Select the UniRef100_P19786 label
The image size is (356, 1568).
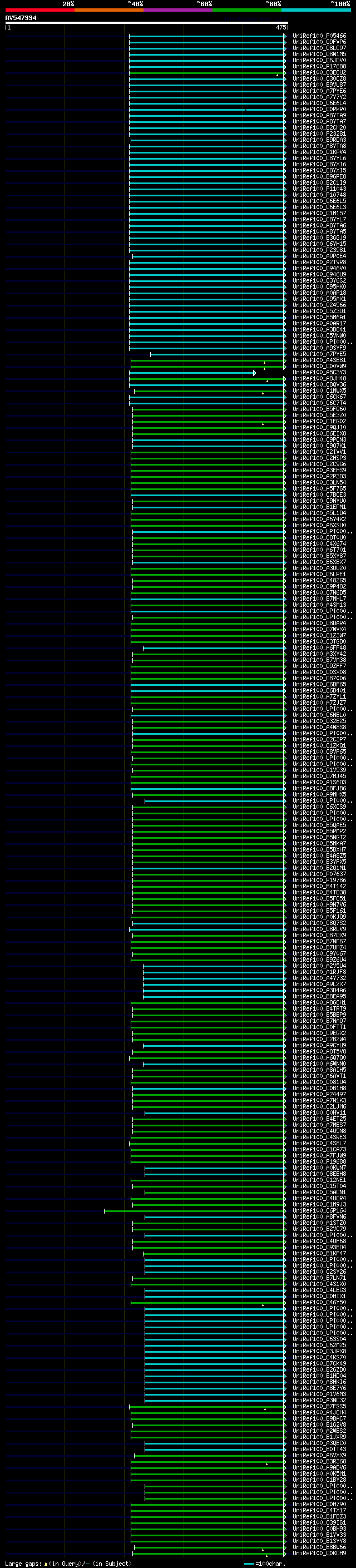click(319, 880)
